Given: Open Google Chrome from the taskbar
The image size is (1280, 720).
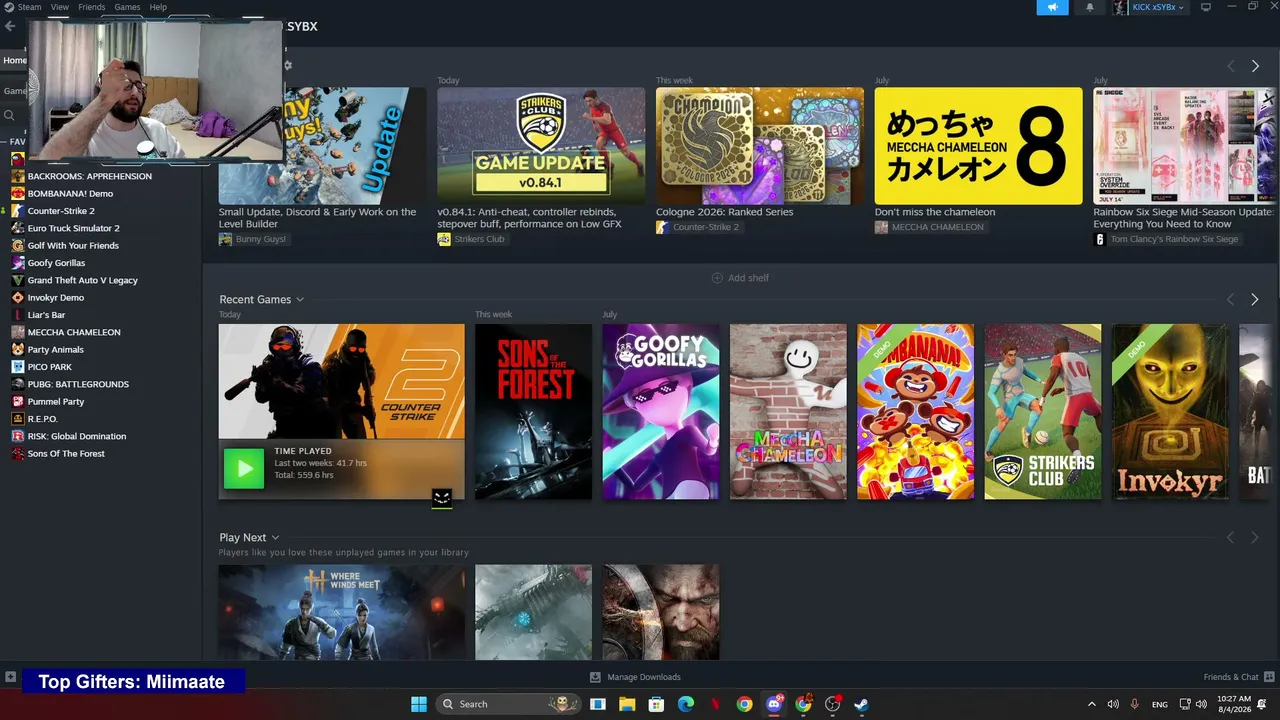Looking at the screenshot, I should 744,704.
